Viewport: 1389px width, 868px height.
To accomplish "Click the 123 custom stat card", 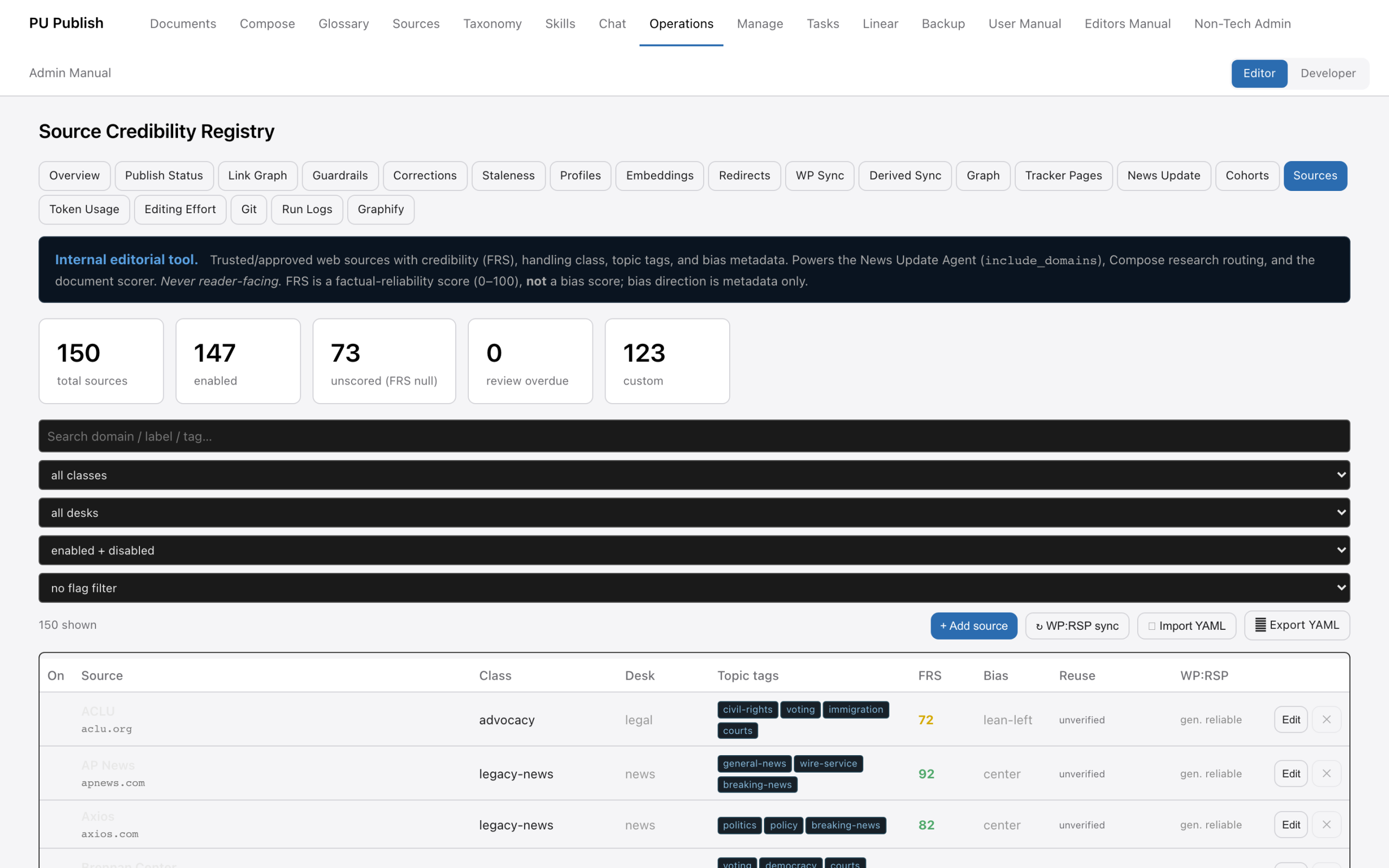I will click(667, 361).
